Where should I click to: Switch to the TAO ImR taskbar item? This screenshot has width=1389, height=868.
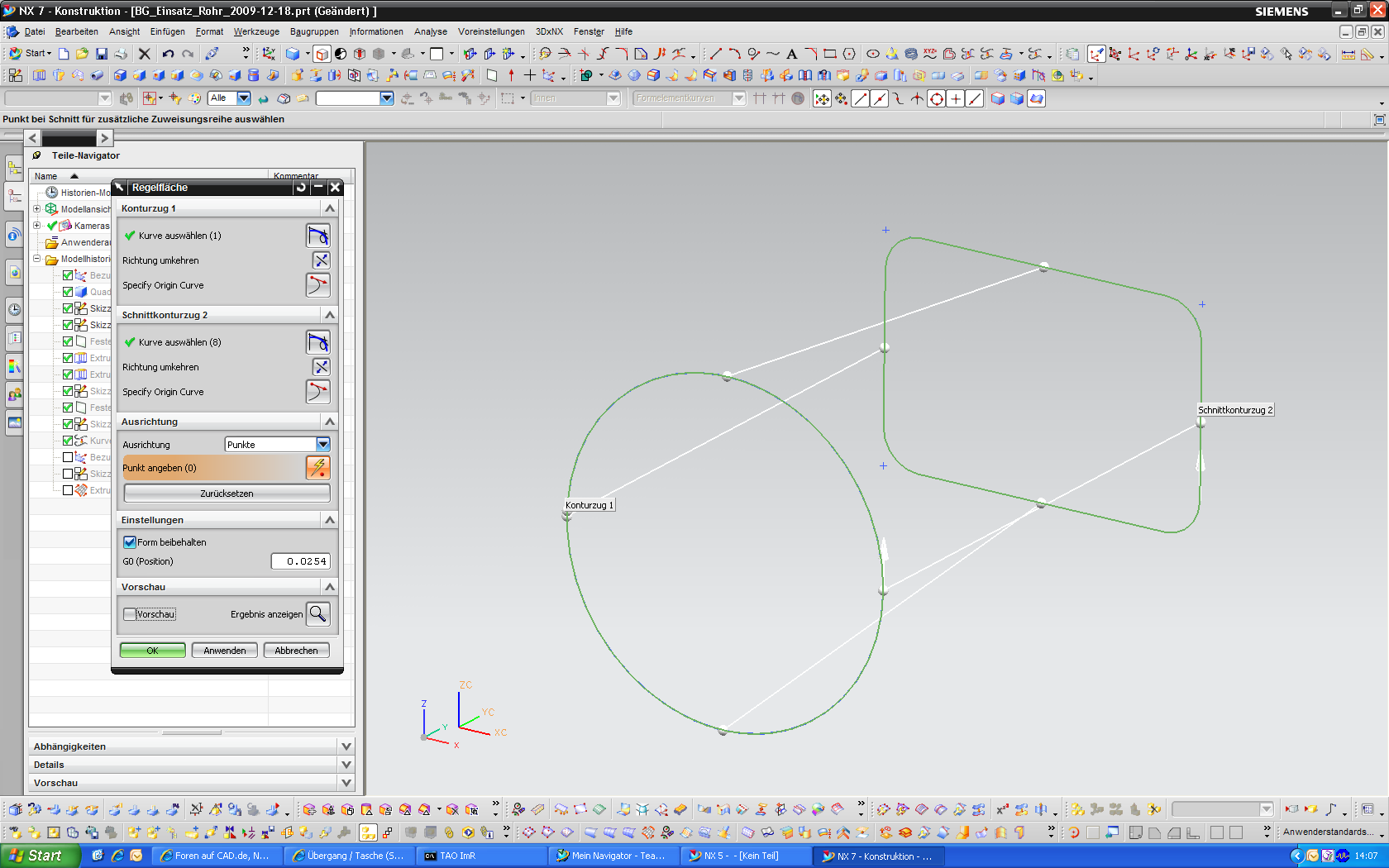481,856
